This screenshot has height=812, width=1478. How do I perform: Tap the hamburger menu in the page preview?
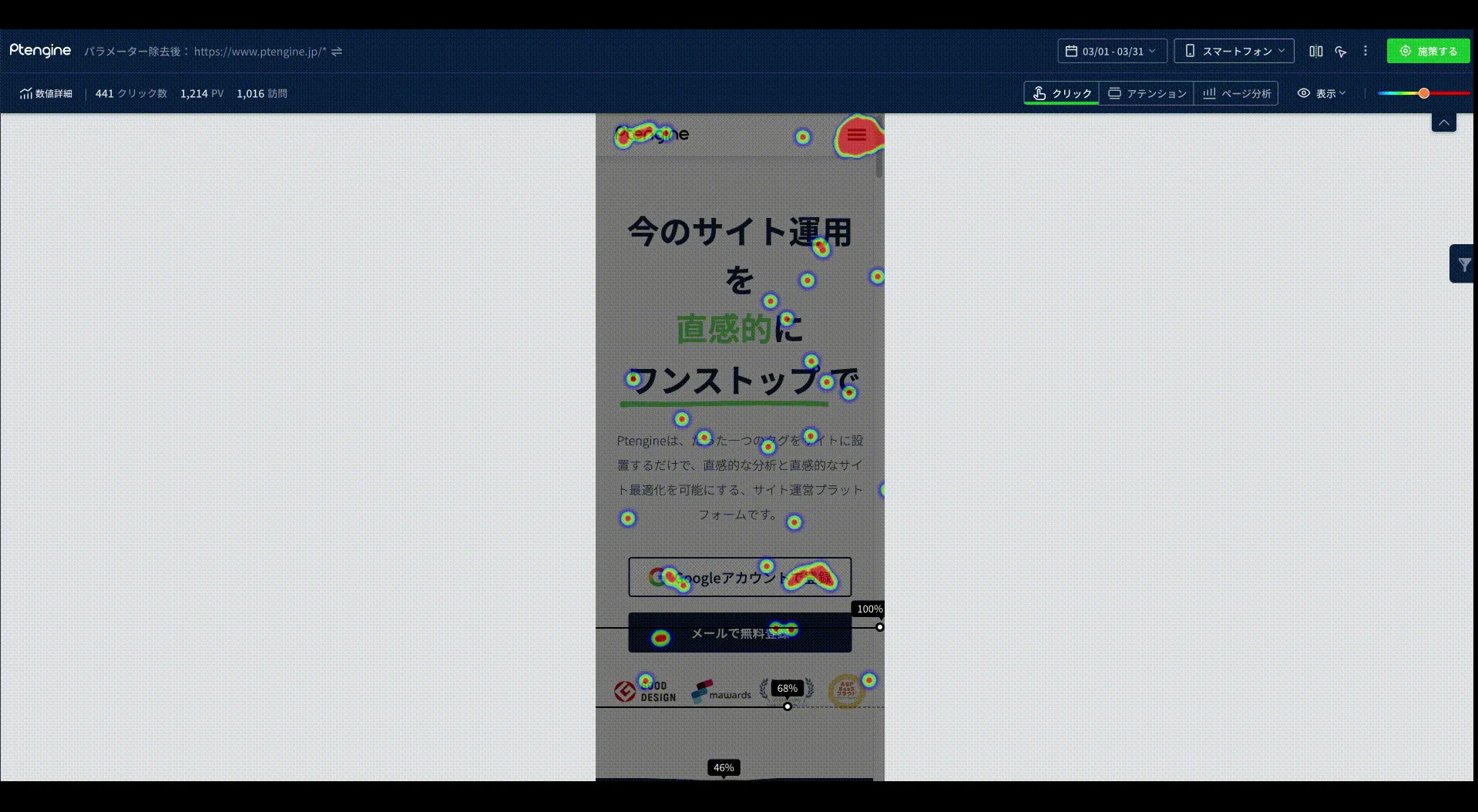(x=856, y=136)
